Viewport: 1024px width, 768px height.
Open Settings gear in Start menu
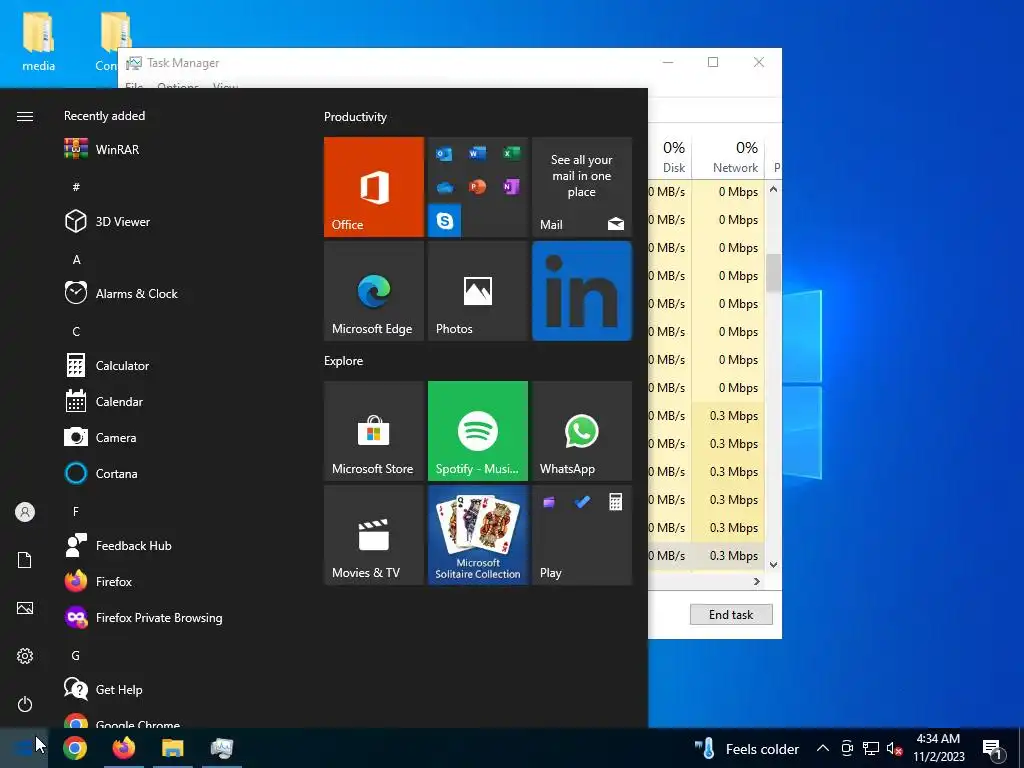pos(25,656)
